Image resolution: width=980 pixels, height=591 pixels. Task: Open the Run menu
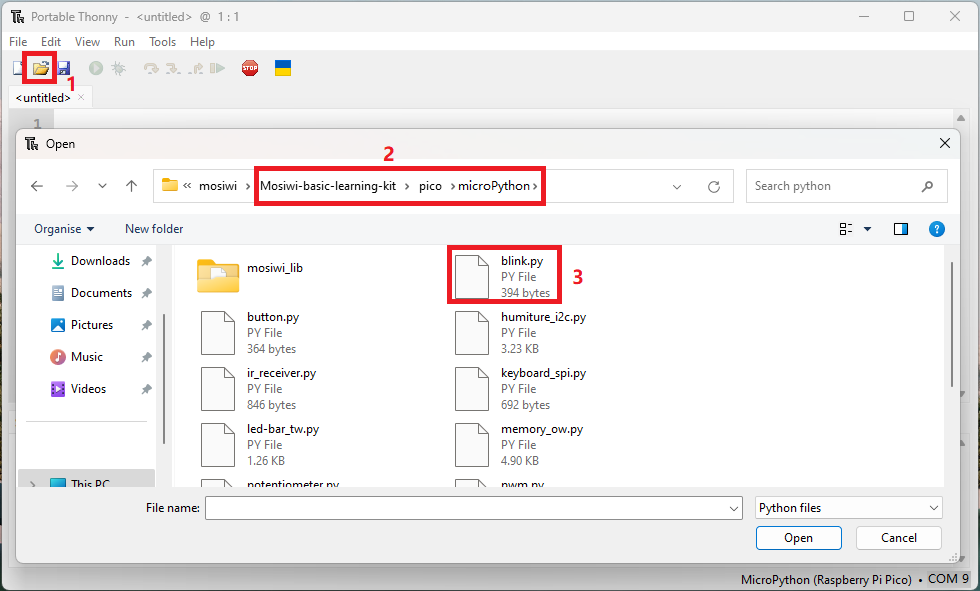click(x=124, y=42)
